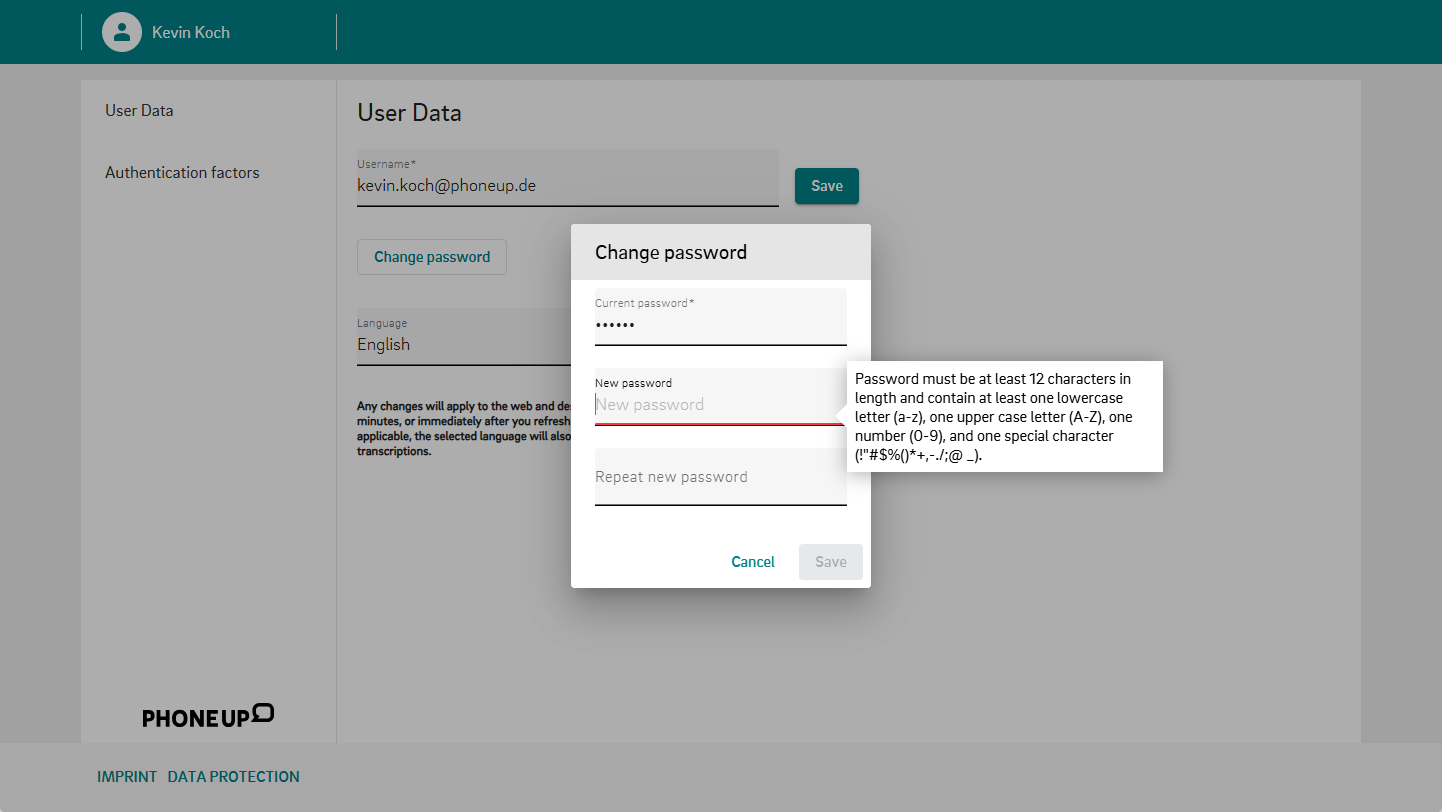Expand the Language dropdown showing English
The image size is (1442, 812).
coord(462,344)
